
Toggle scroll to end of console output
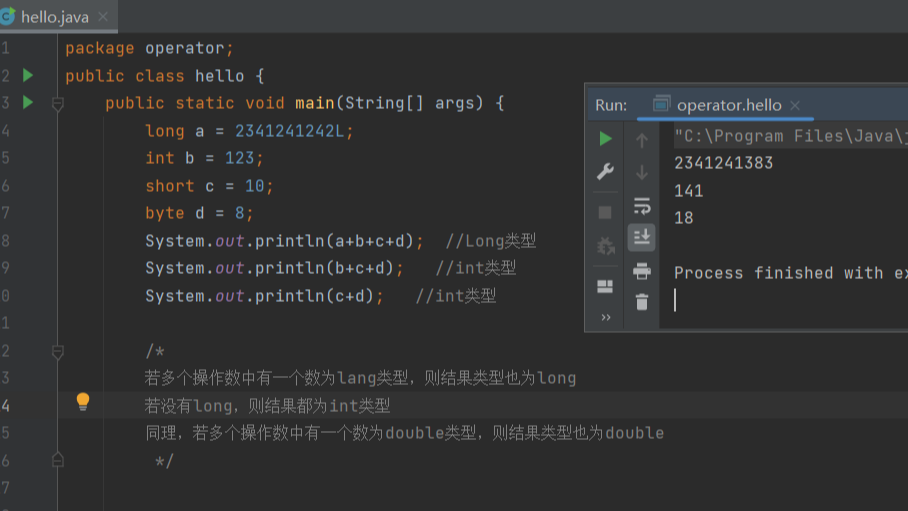642,237
